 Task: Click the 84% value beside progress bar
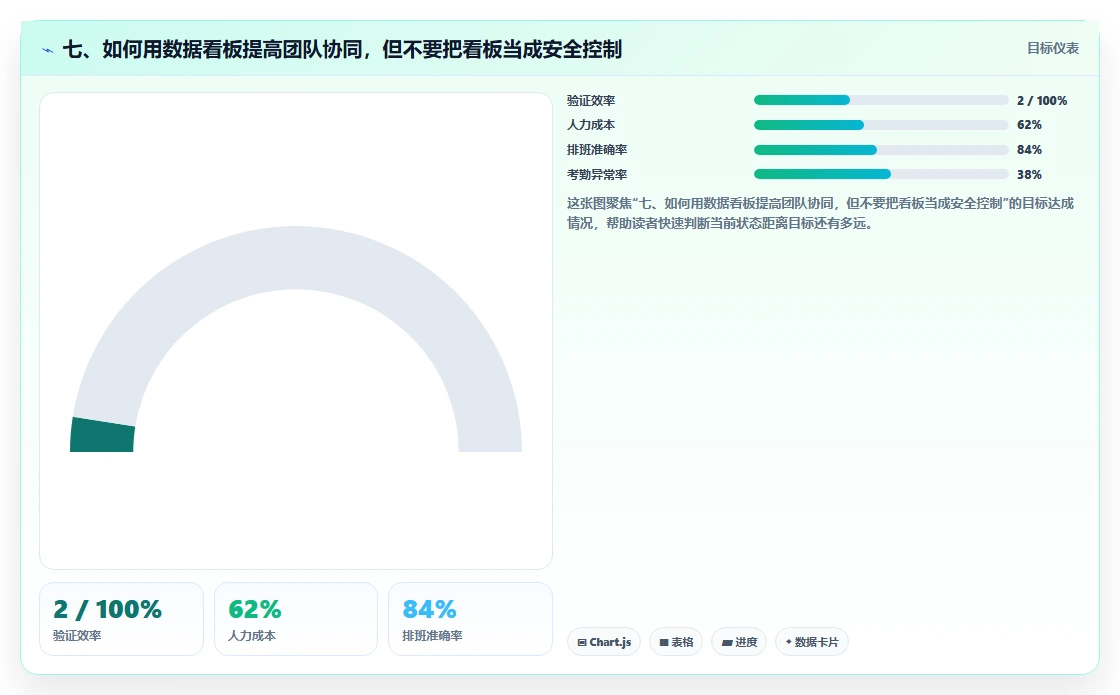[x=1029, y=150]
